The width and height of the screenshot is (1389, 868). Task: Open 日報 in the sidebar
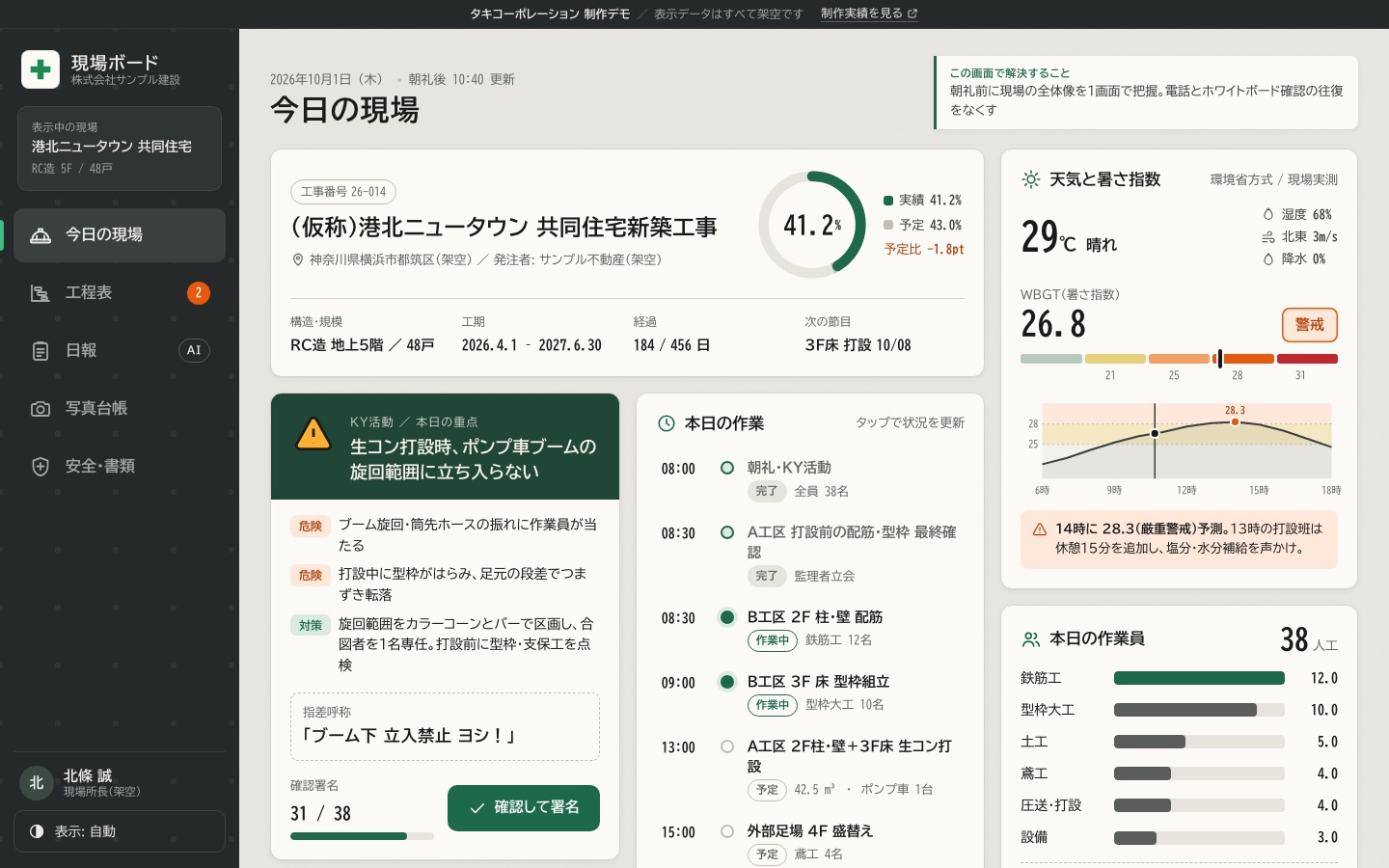point(120,351)
